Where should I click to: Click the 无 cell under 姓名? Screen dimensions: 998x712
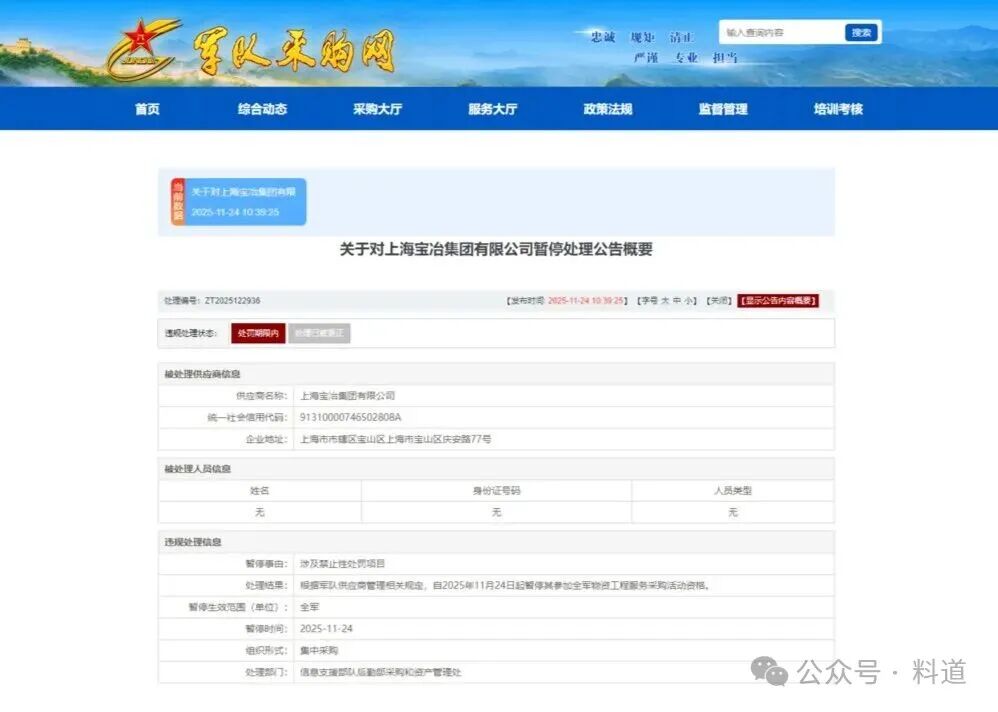pyautogui.click(x=260, y=512)
